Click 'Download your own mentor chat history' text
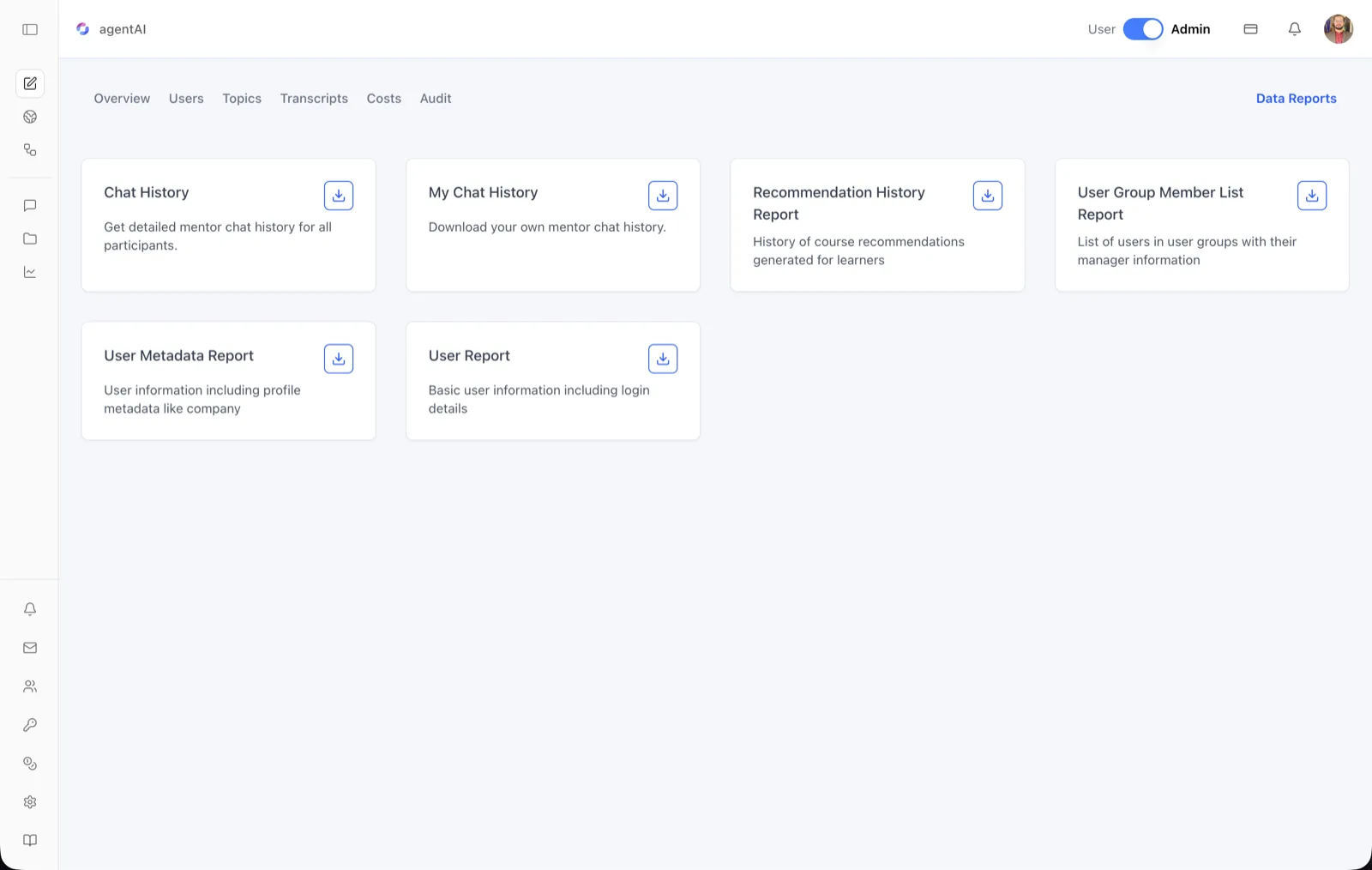1372x870 pixels. (547, 227)
